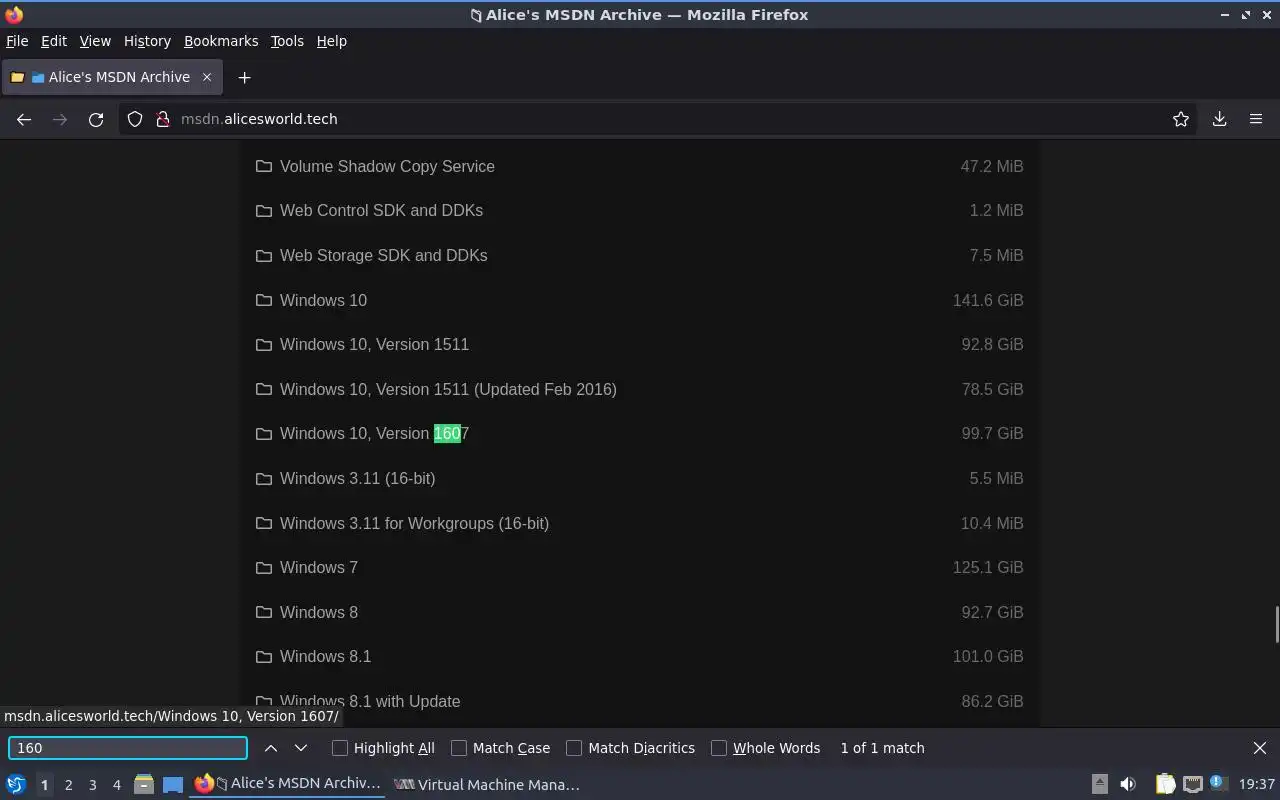
Task: Open the Edit menu
Action: [54, 41]
